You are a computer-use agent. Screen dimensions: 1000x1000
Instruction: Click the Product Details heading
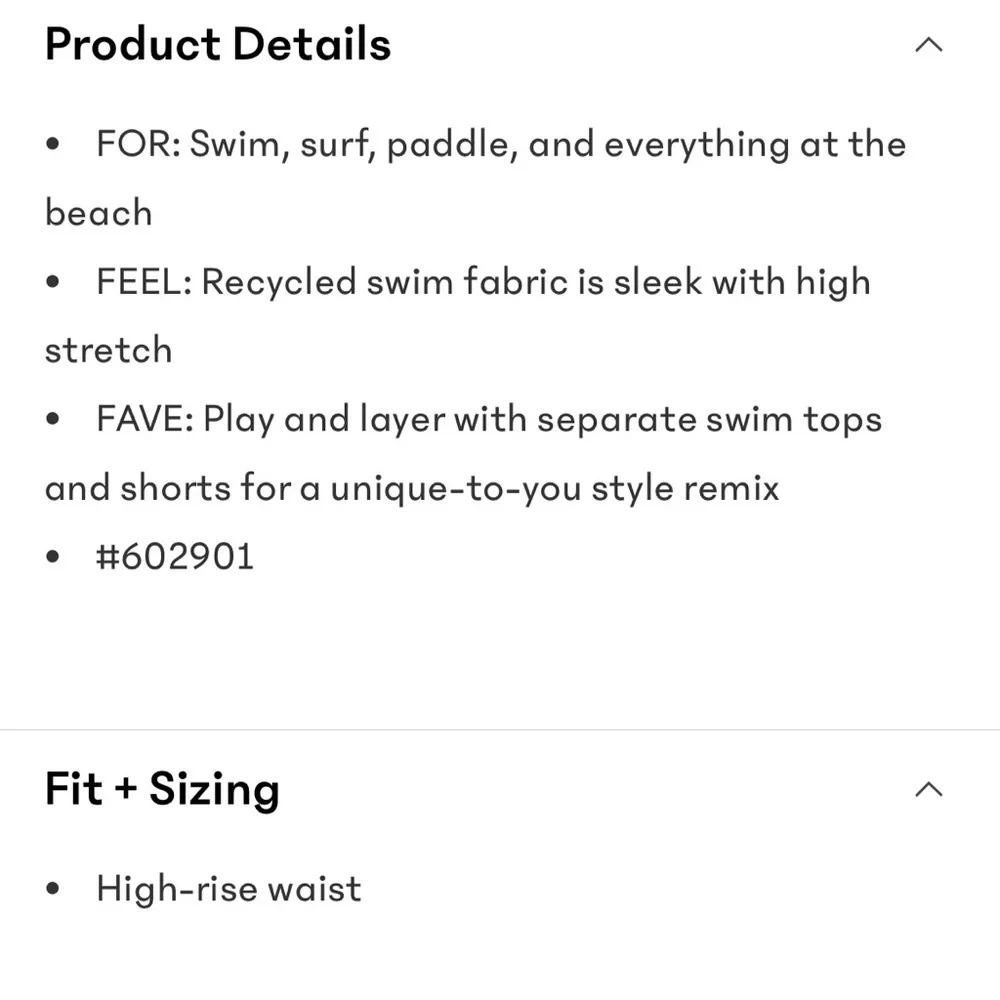tap(218, 45)
